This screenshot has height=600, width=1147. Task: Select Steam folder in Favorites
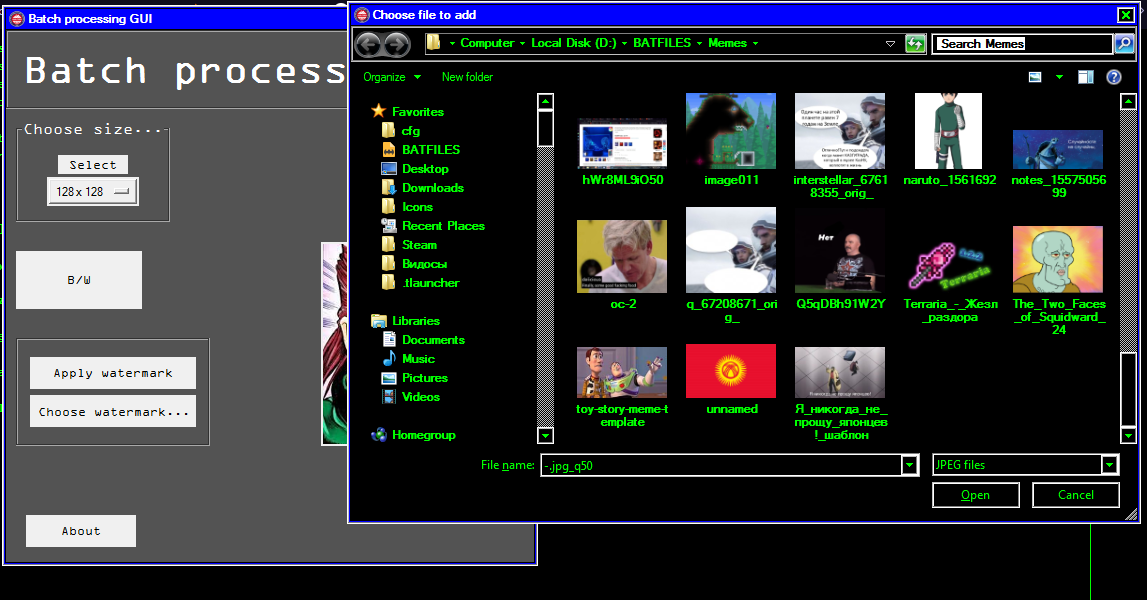click(x=419, y=245)
